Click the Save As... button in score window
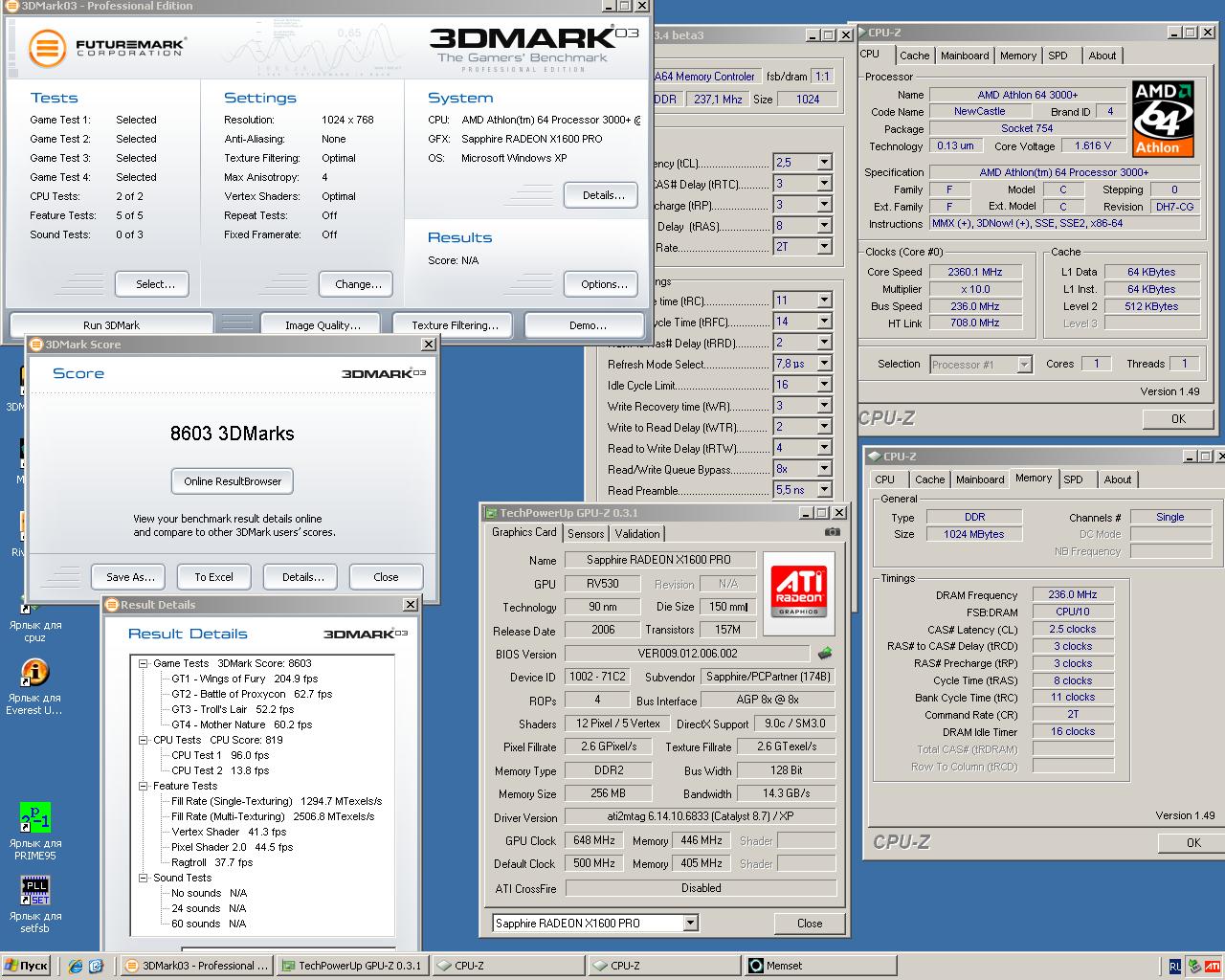This screenshot has height=980, width=1225. pyautogui.click(x=130, y=577)
